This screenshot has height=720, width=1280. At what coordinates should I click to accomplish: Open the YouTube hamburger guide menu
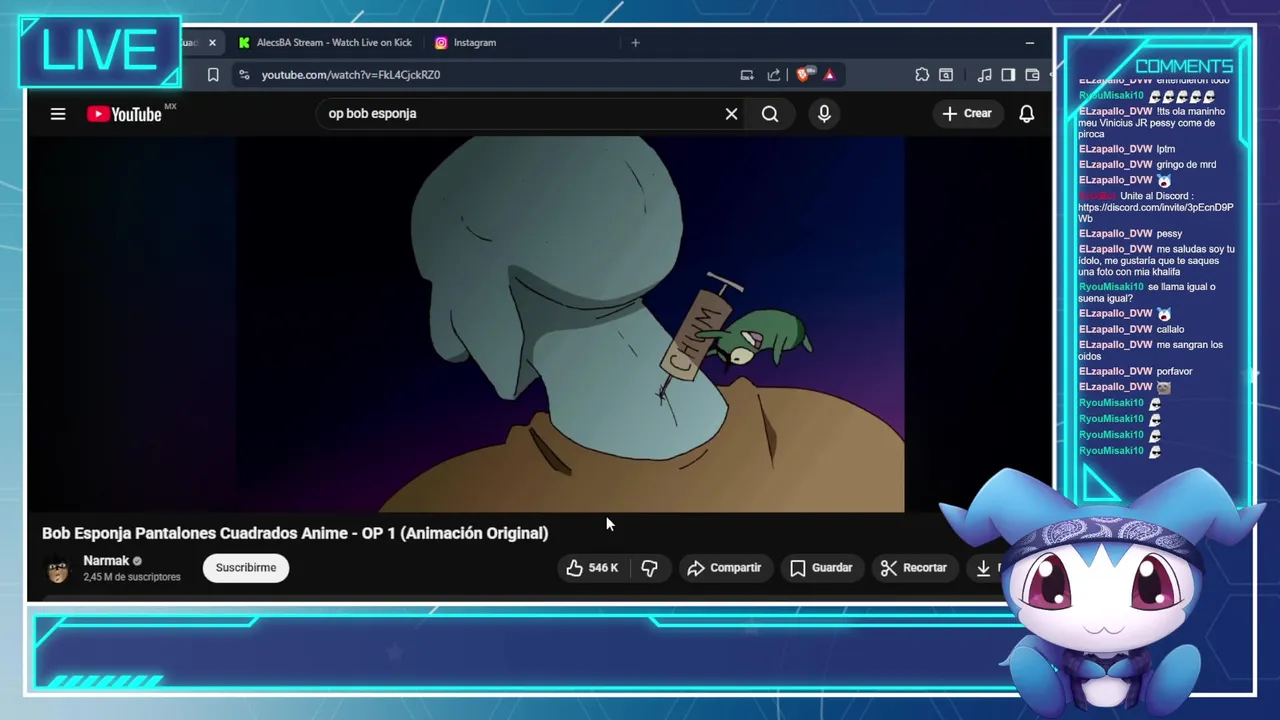(58, 114)
